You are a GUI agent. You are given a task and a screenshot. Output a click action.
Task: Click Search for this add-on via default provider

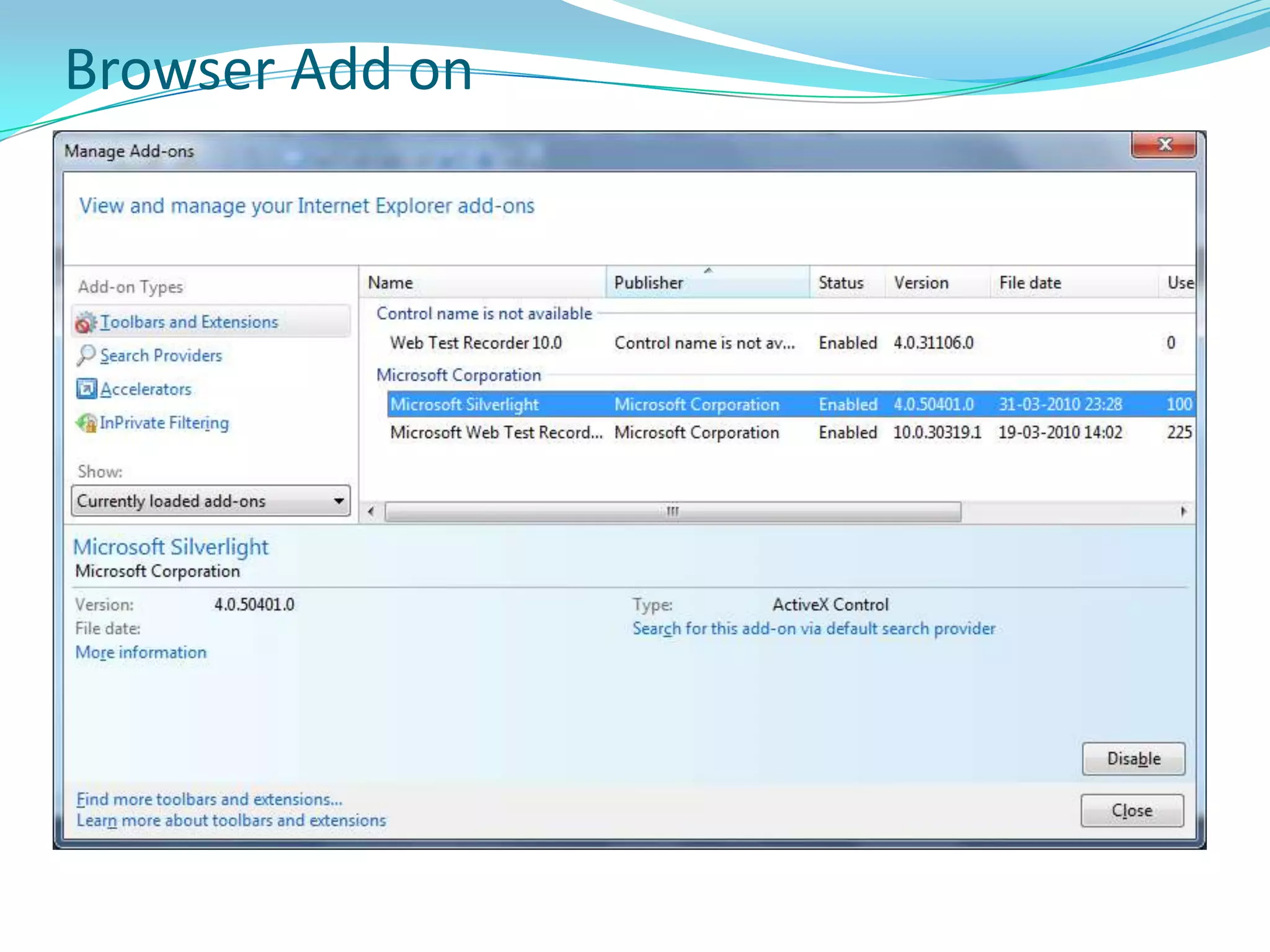tap(814, 628)
